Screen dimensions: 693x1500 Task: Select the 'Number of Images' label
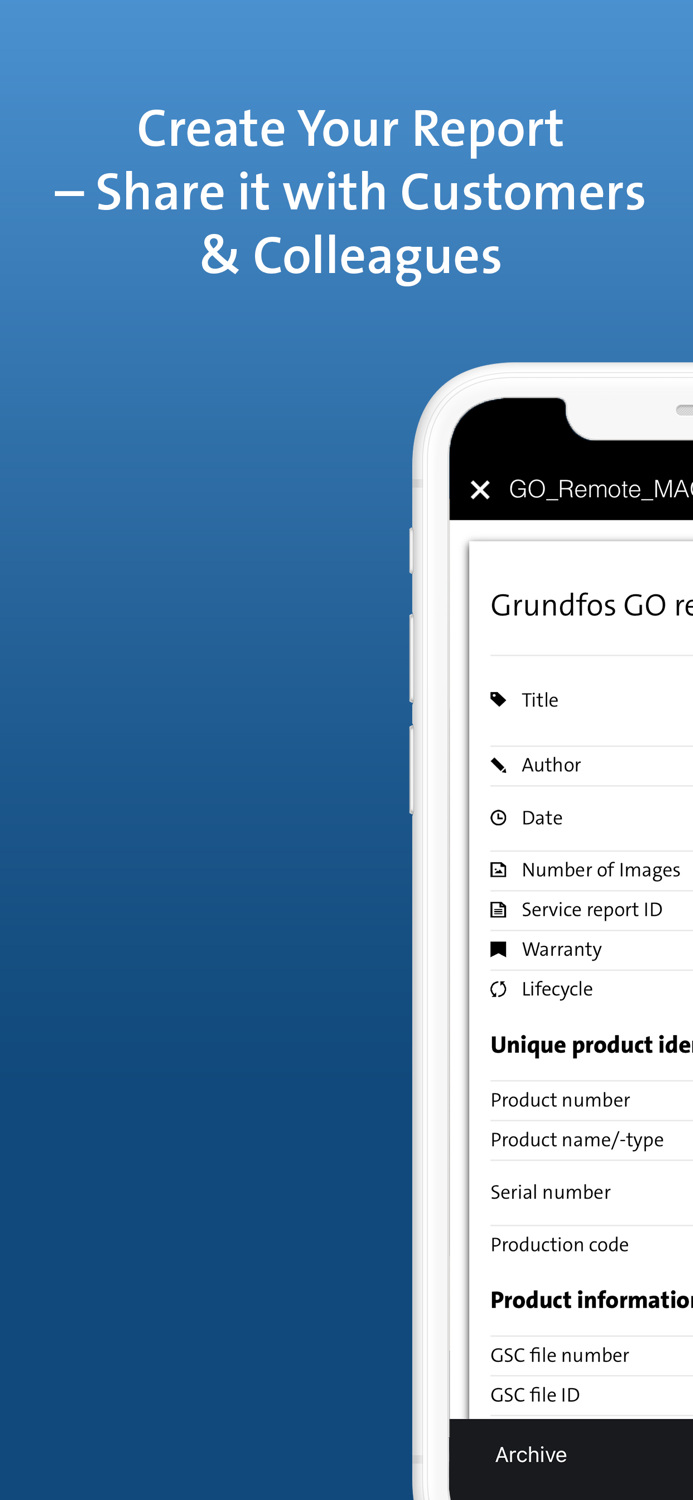(x=601, y=870)
